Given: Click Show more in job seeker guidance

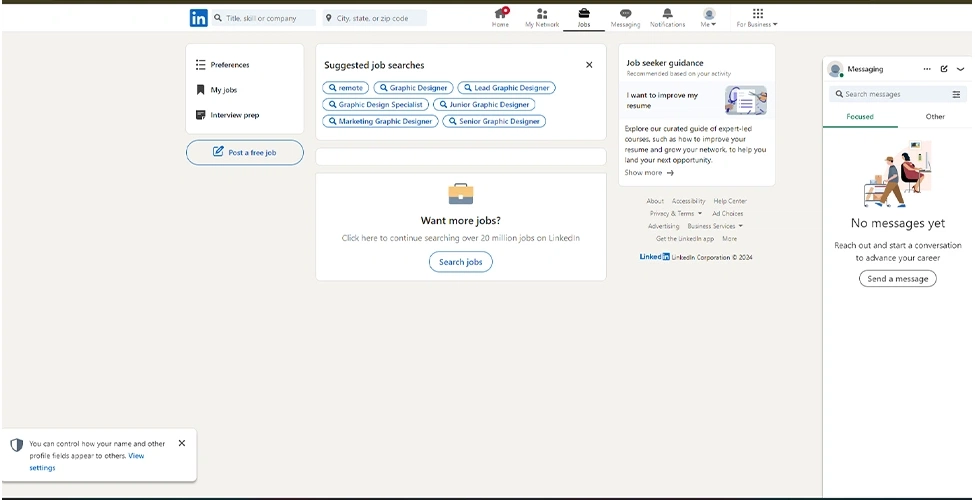Looking at the screenshot, I should 649,173.
